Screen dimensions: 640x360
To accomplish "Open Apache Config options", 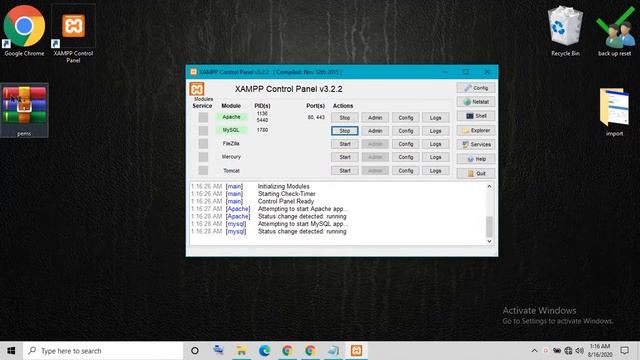I will [x=406, y=118].
